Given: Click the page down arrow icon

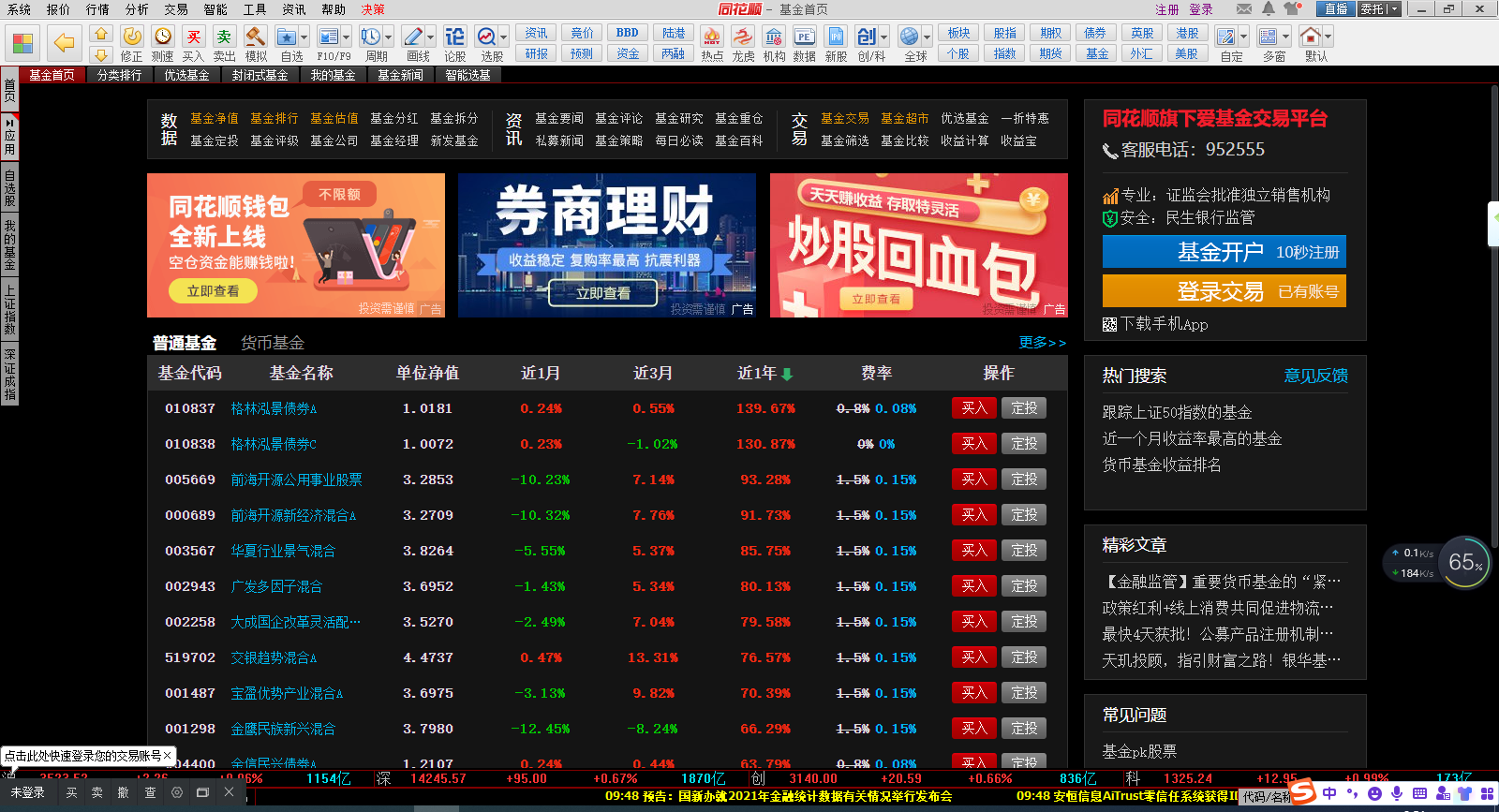Looking at the screenshot, I should tap(101, 54).
